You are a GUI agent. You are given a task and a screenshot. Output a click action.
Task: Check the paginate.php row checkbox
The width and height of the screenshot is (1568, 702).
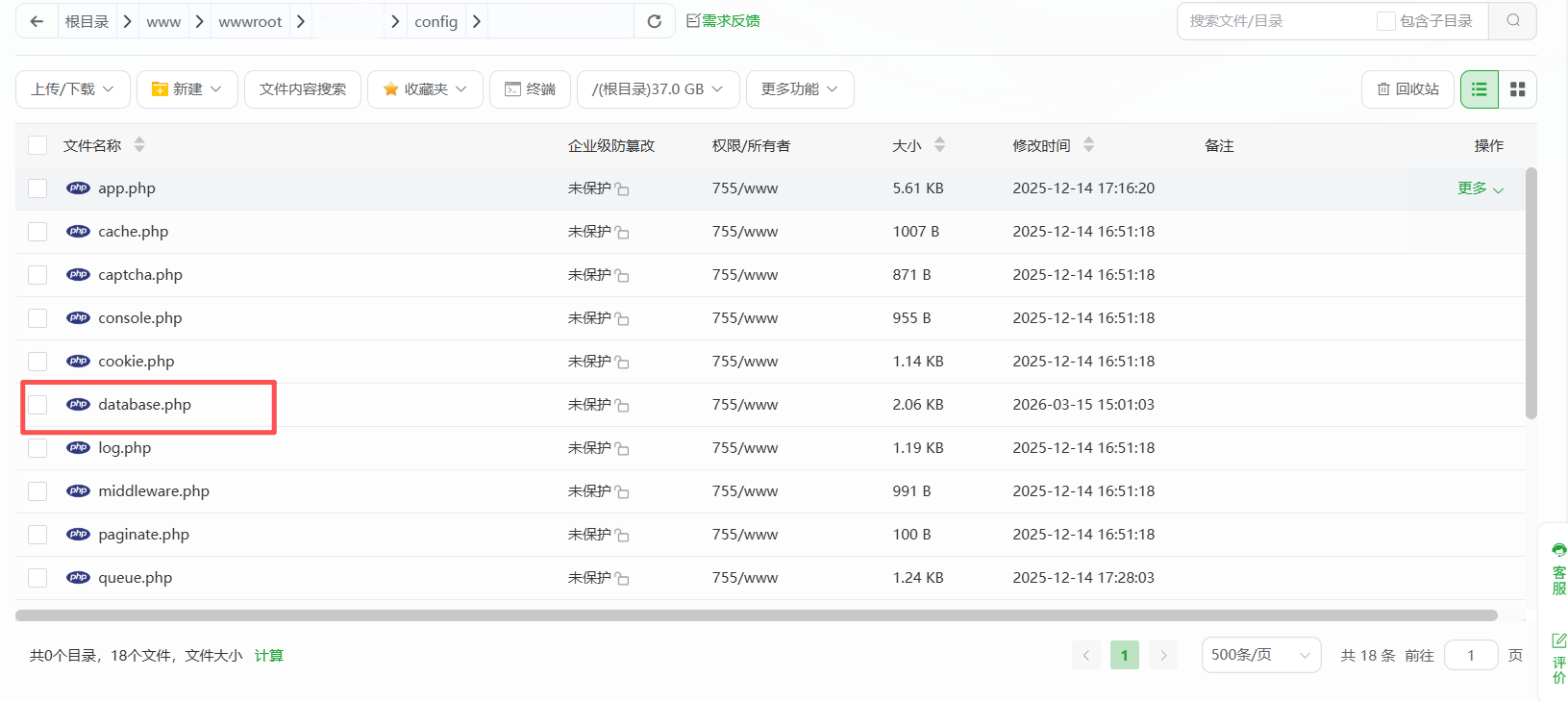pos(37,535)
